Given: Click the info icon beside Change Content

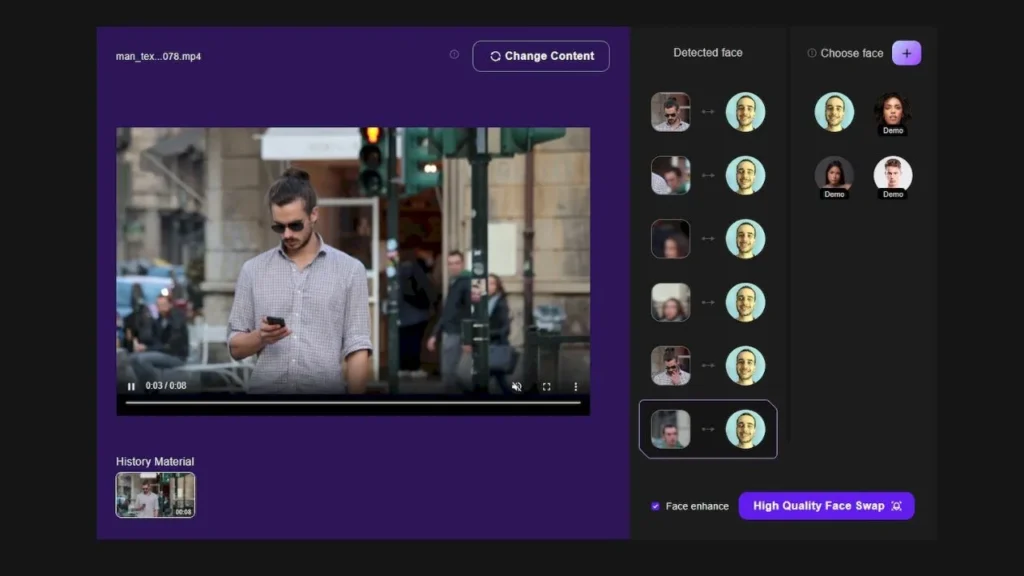Looking at the screenshot, I should coord(453,55).
